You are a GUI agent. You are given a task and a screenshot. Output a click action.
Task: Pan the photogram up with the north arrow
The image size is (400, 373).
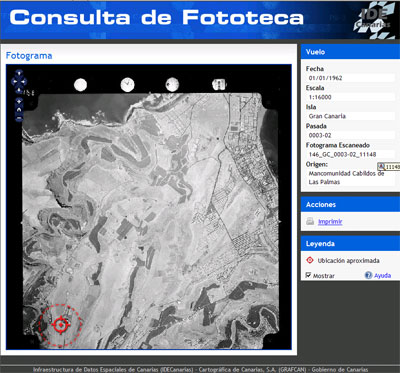click(19, 73)
